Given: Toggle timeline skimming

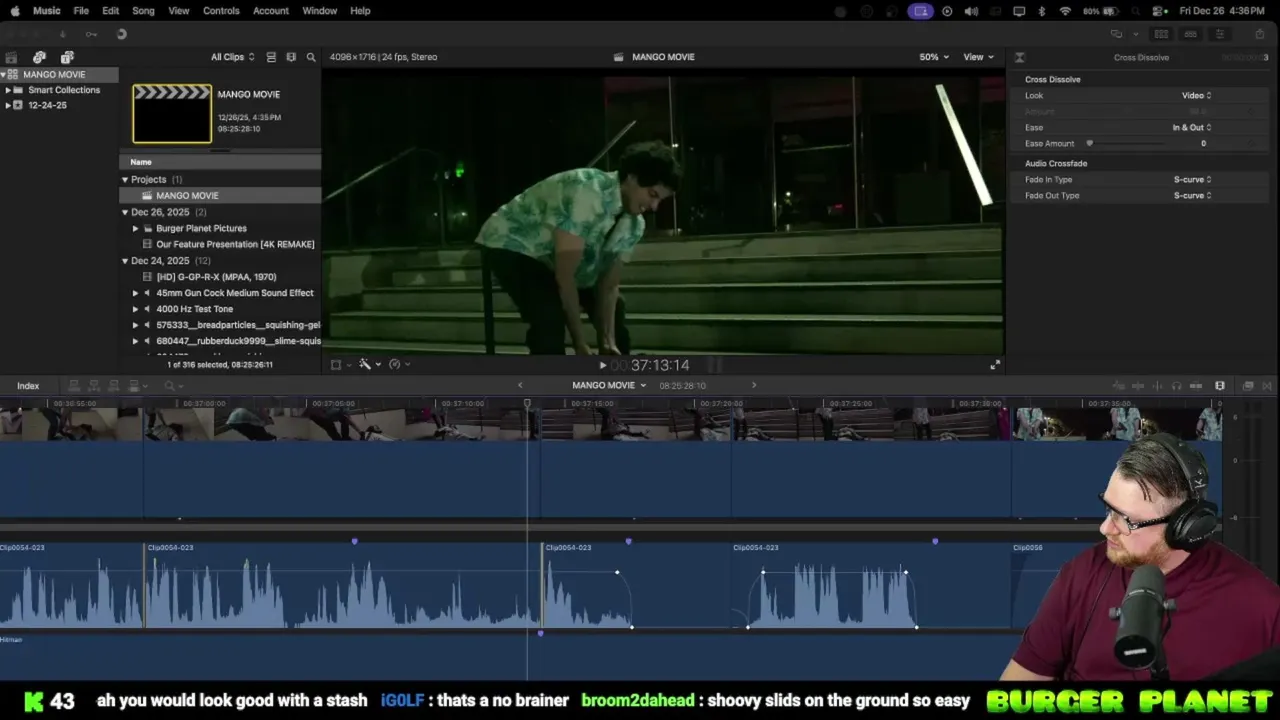Looking at the screenshot, I should coord(1138,386).
